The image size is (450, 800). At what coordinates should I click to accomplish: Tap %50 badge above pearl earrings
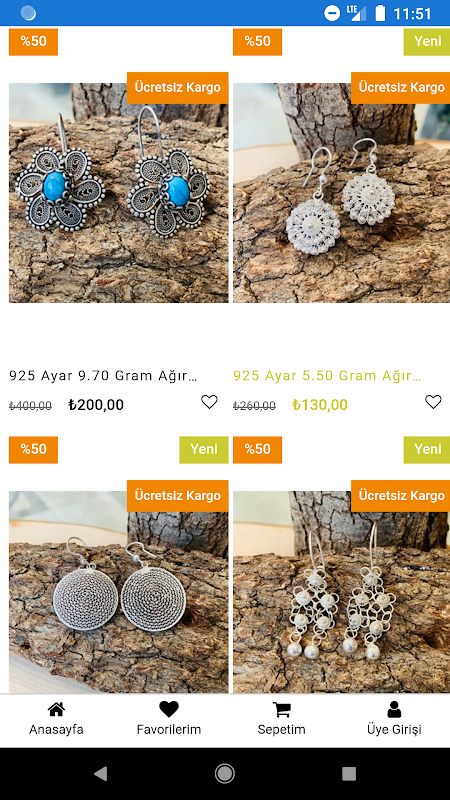tap(257, 449)
